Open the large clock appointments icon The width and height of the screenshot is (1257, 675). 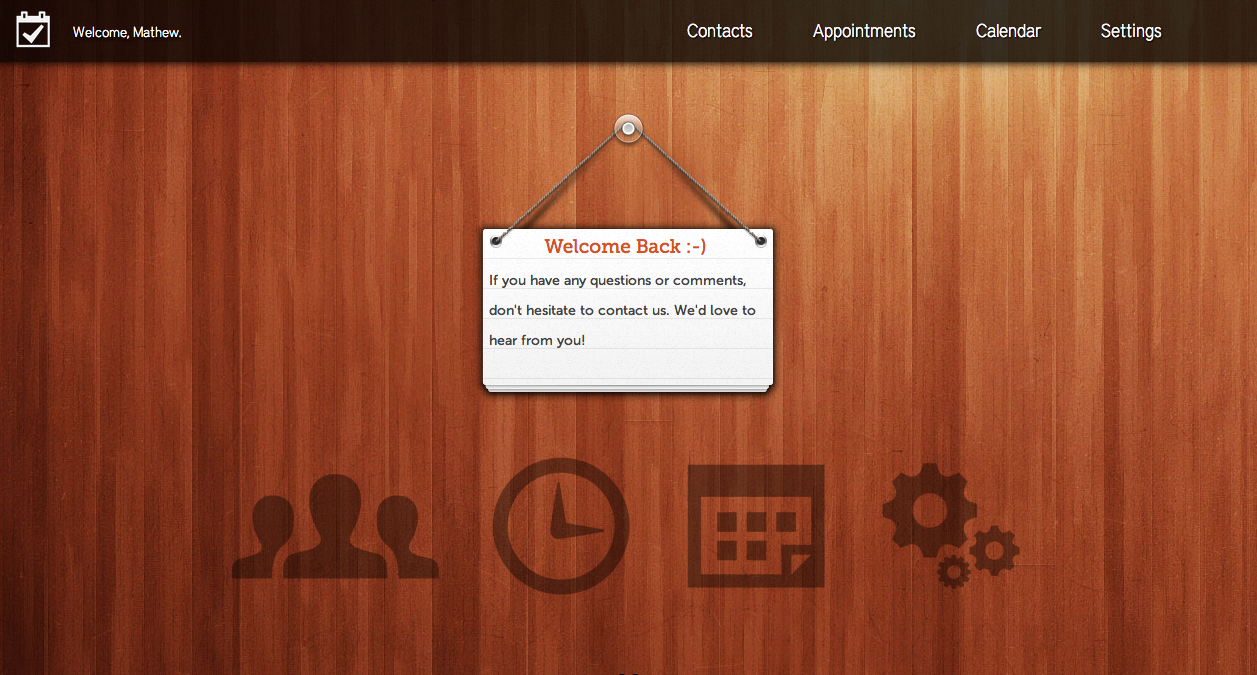[561, 526]
